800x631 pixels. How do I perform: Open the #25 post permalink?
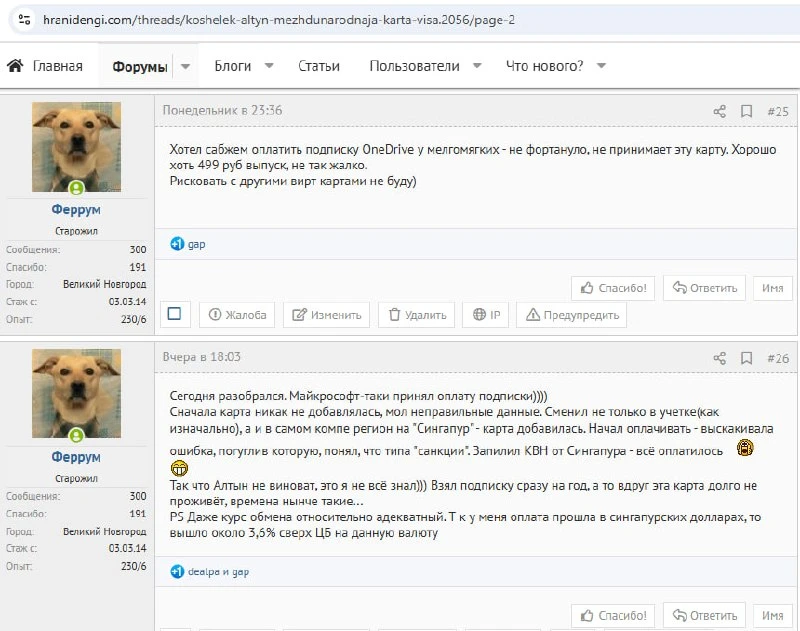click(x=778, y=111)
